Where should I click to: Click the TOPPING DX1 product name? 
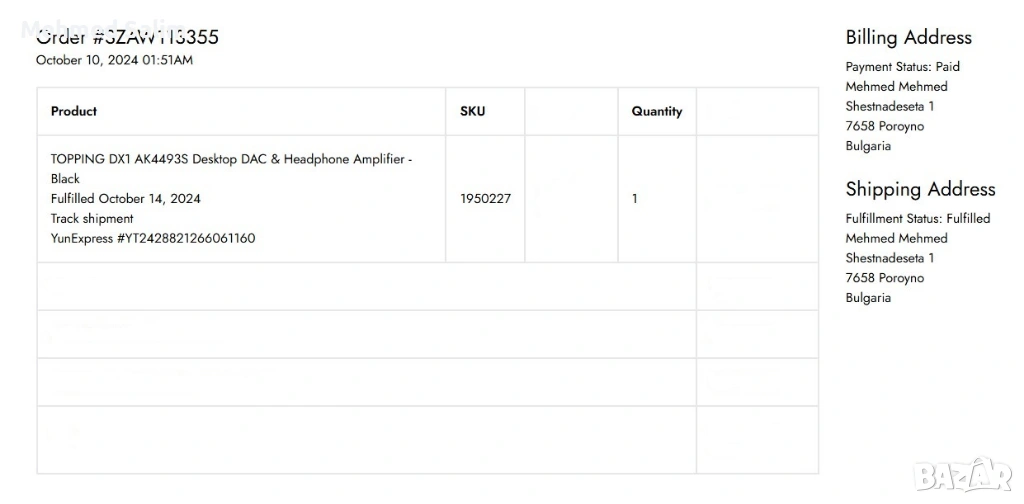pyautogui.click(x=231, y=159)
